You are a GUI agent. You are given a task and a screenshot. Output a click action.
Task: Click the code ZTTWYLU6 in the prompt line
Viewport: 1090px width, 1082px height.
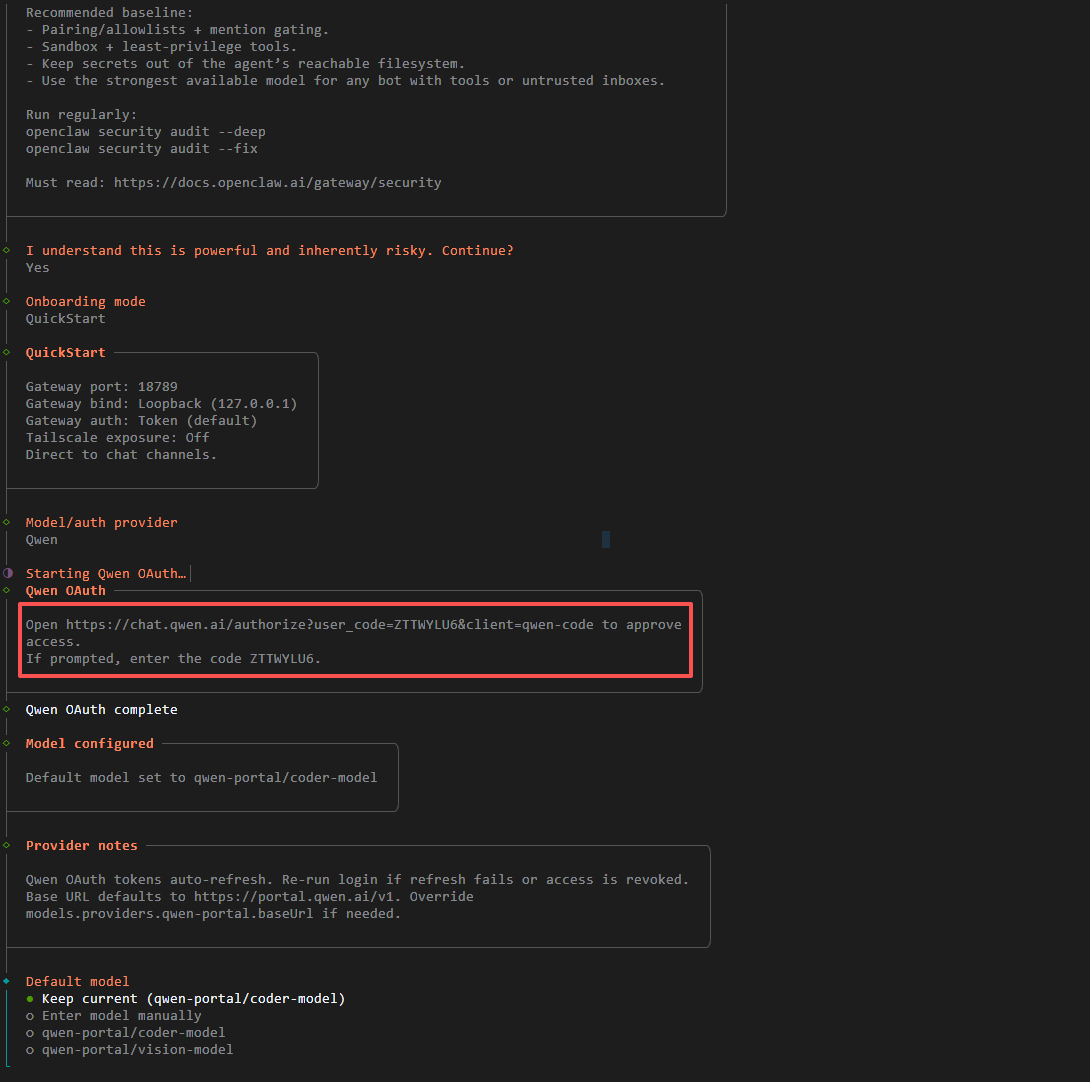(x=282, y=659)
